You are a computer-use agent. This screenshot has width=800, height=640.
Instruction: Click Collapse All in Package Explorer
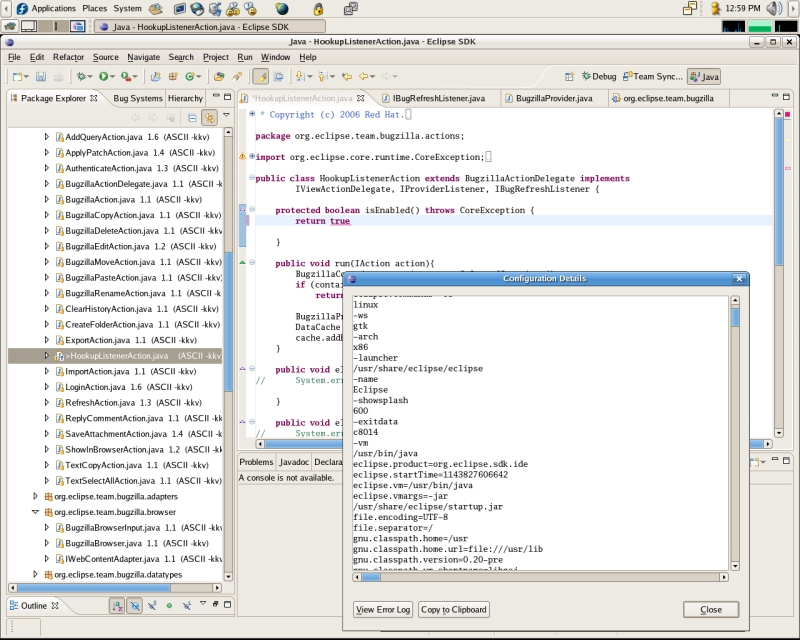coord(192,118)
